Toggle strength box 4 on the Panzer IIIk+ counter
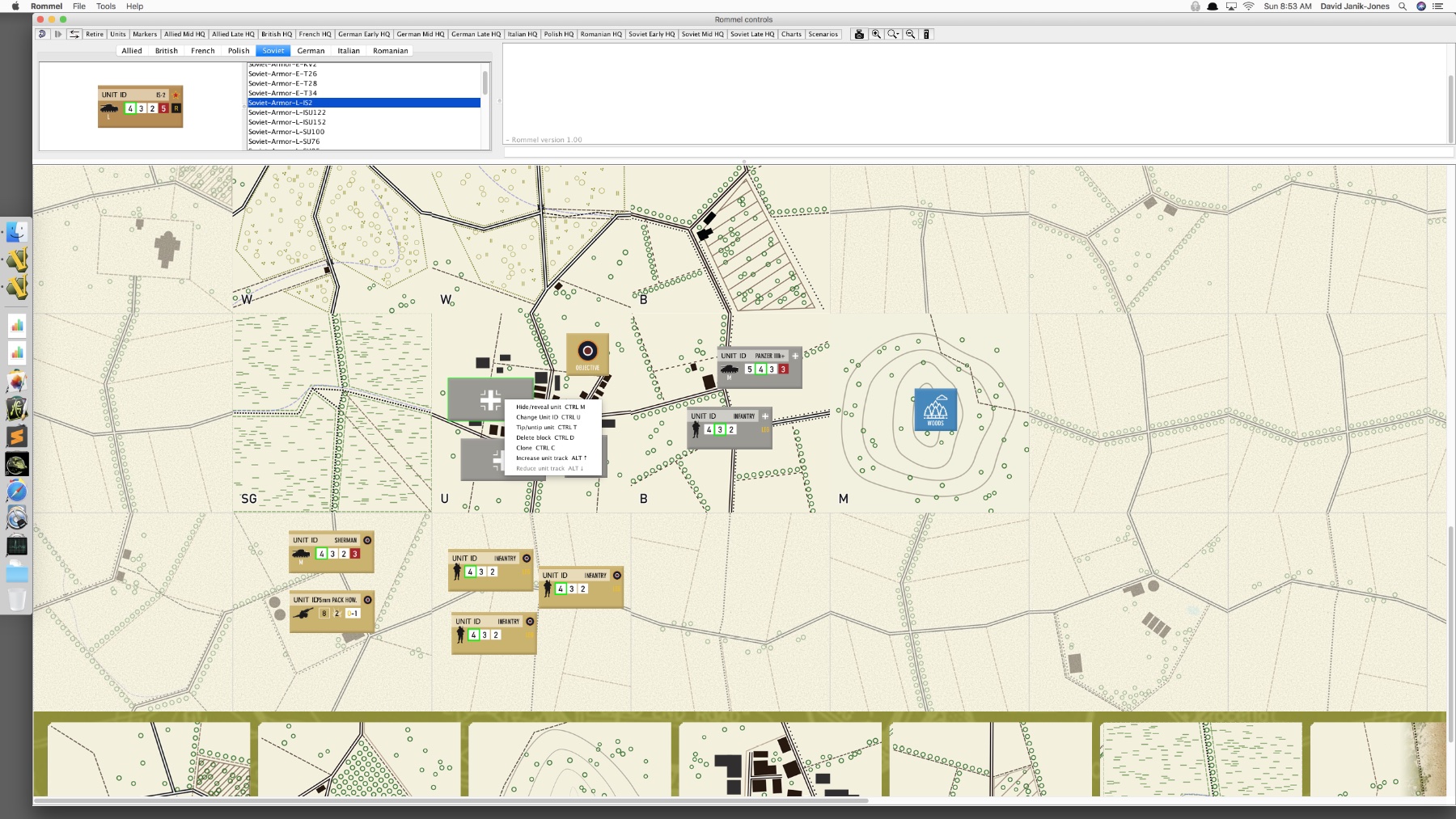This screenshot has width=1456, height=819. coord(760,369)
